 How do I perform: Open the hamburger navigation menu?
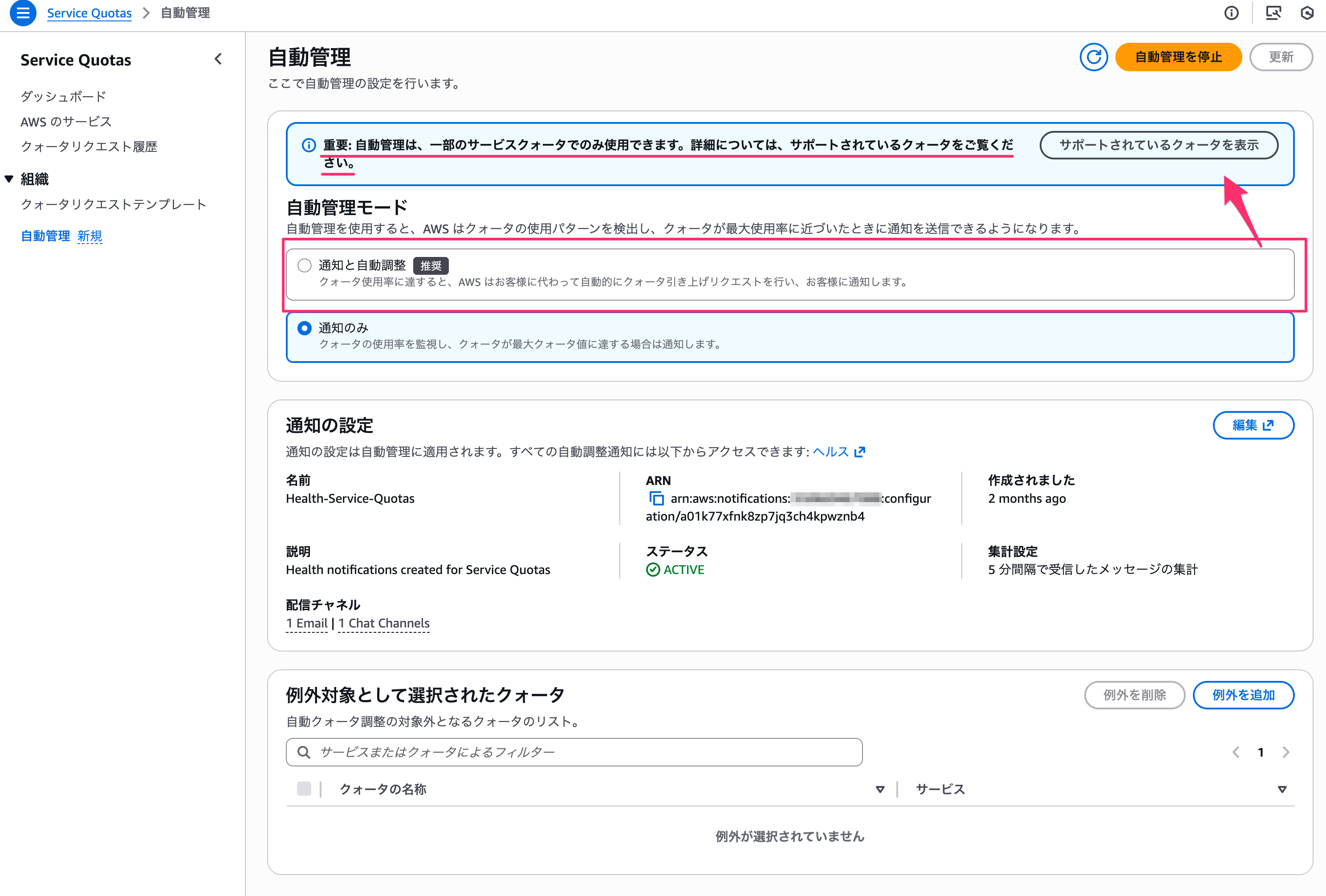pyautogui.click(x=23, y=12)
